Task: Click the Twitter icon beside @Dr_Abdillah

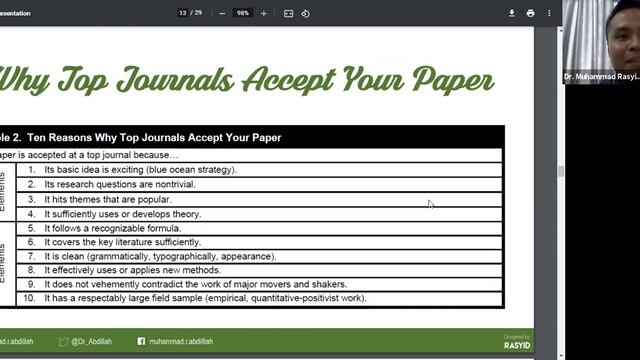Action: click(x=63, y=342)
